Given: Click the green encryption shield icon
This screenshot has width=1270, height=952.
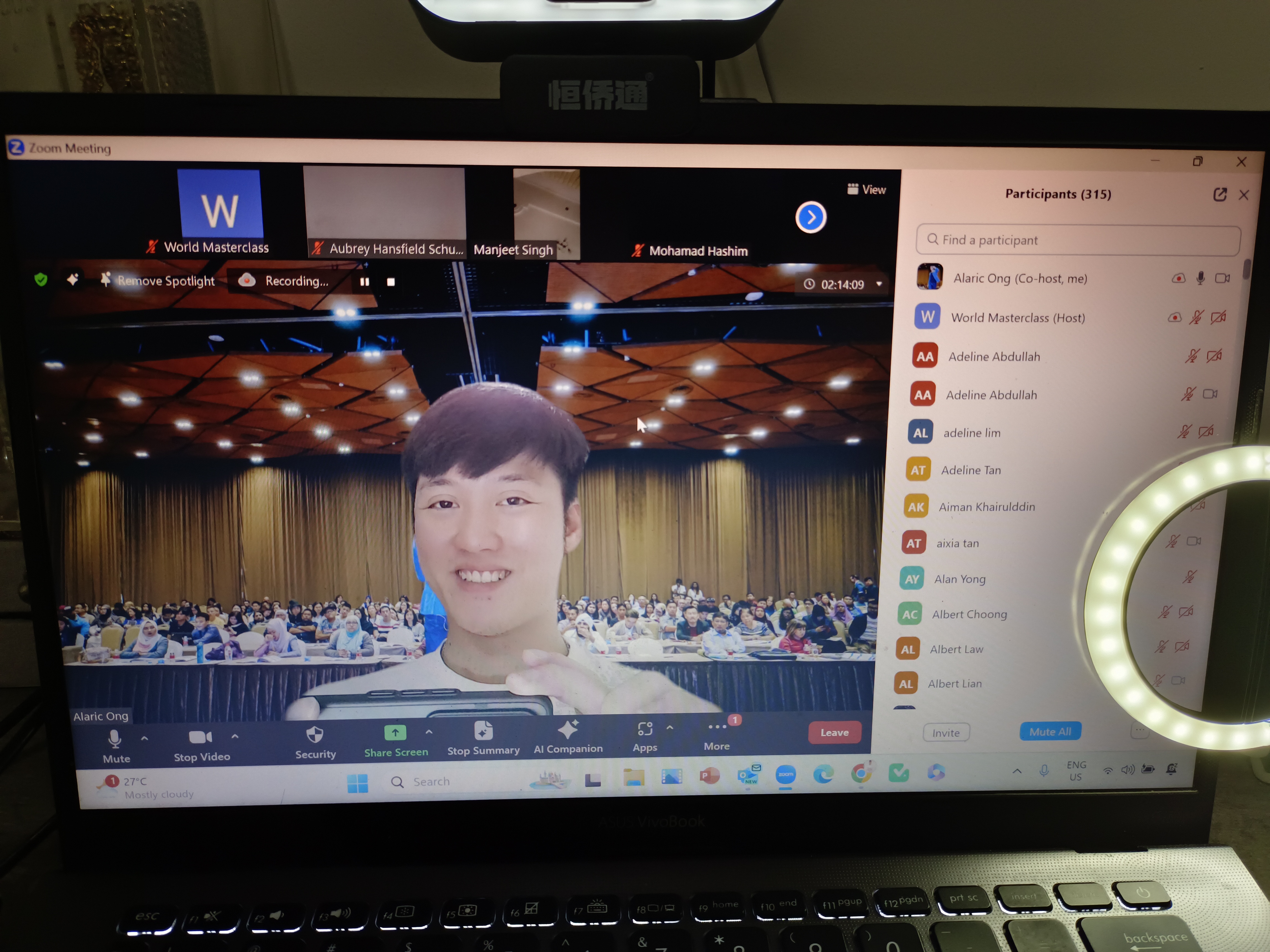Looking at the screenshot, I should click(41, 280).
